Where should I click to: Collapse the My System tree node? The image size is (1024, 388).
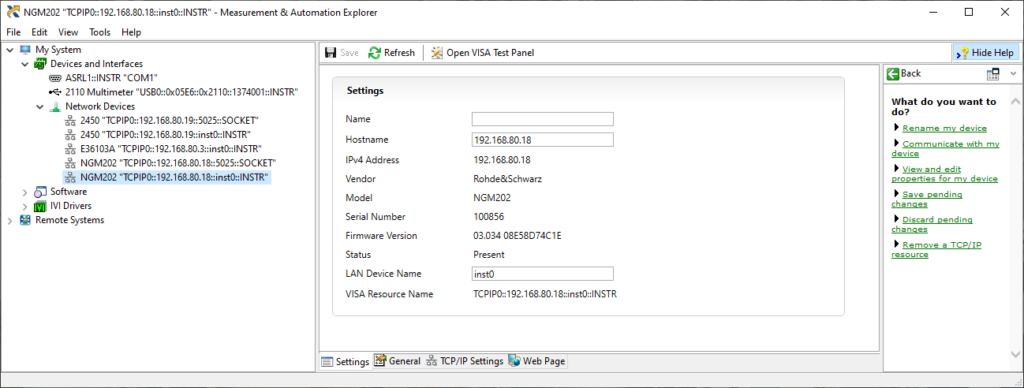10,50
